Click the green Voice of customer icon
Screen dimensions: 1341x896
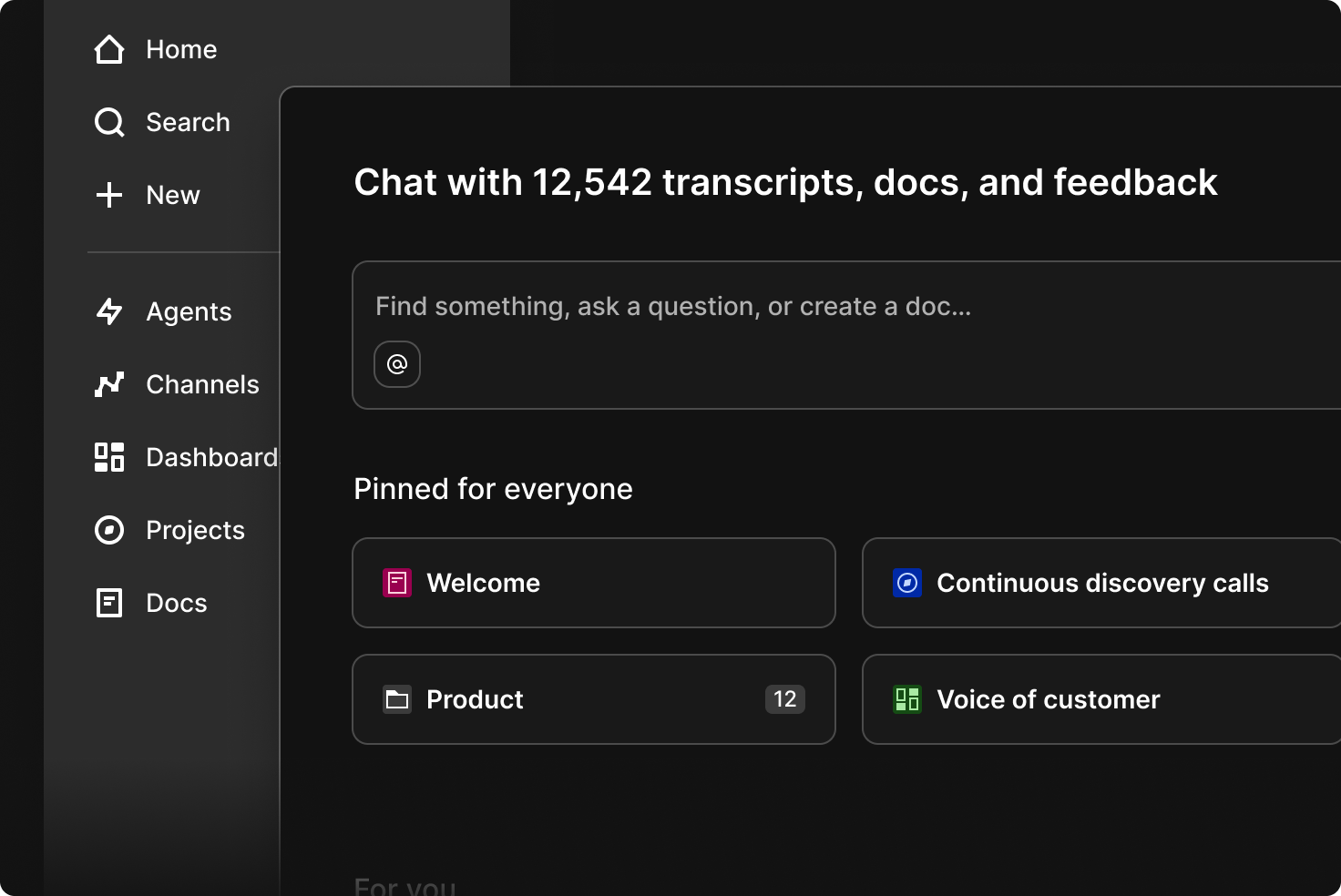(906, 699)
